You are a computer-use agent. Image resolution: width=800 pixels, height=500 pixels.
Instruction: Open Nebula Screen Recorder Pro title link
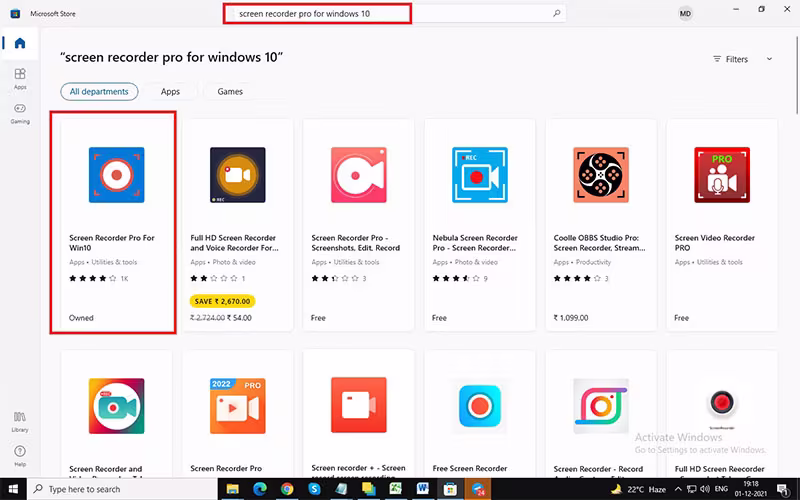tap(475, 243)
